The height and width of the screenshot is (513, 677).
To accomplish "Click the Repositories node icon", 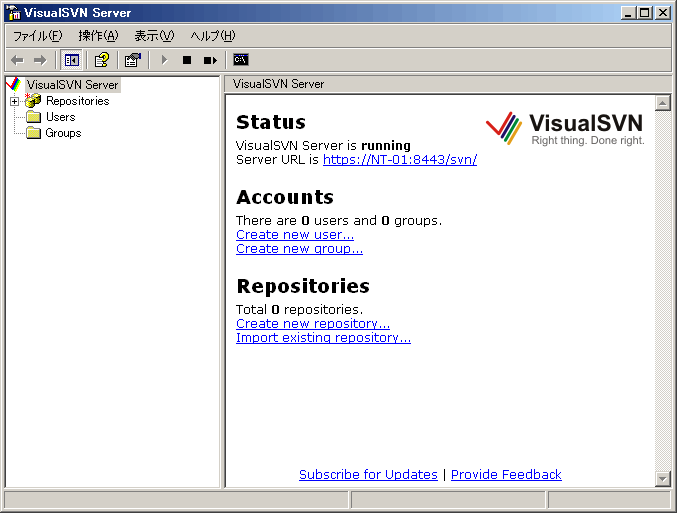I will pyautogui.click(x=33, y=101).
